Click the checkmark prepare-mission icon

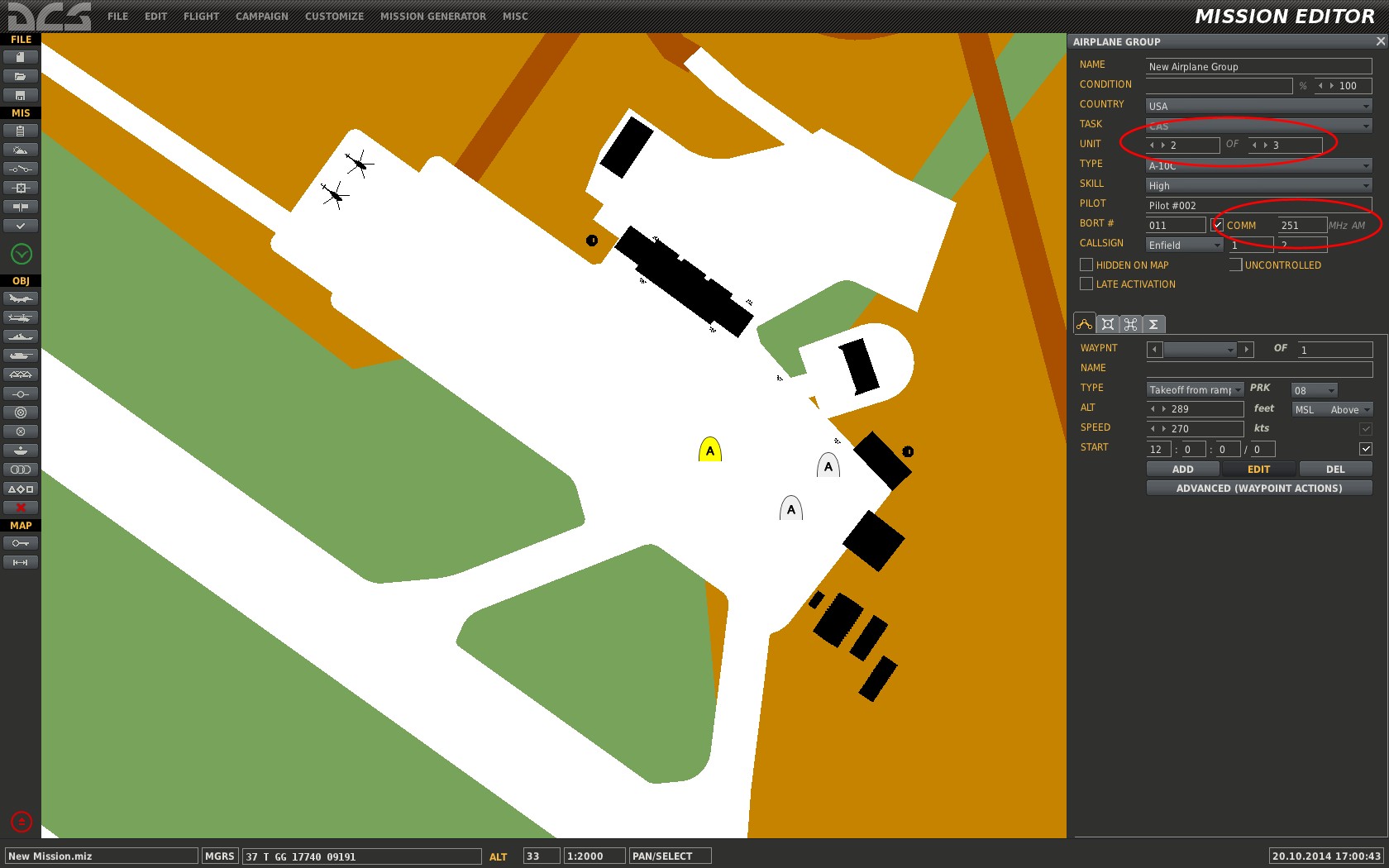pyautogui.click(x=21, y=226)
